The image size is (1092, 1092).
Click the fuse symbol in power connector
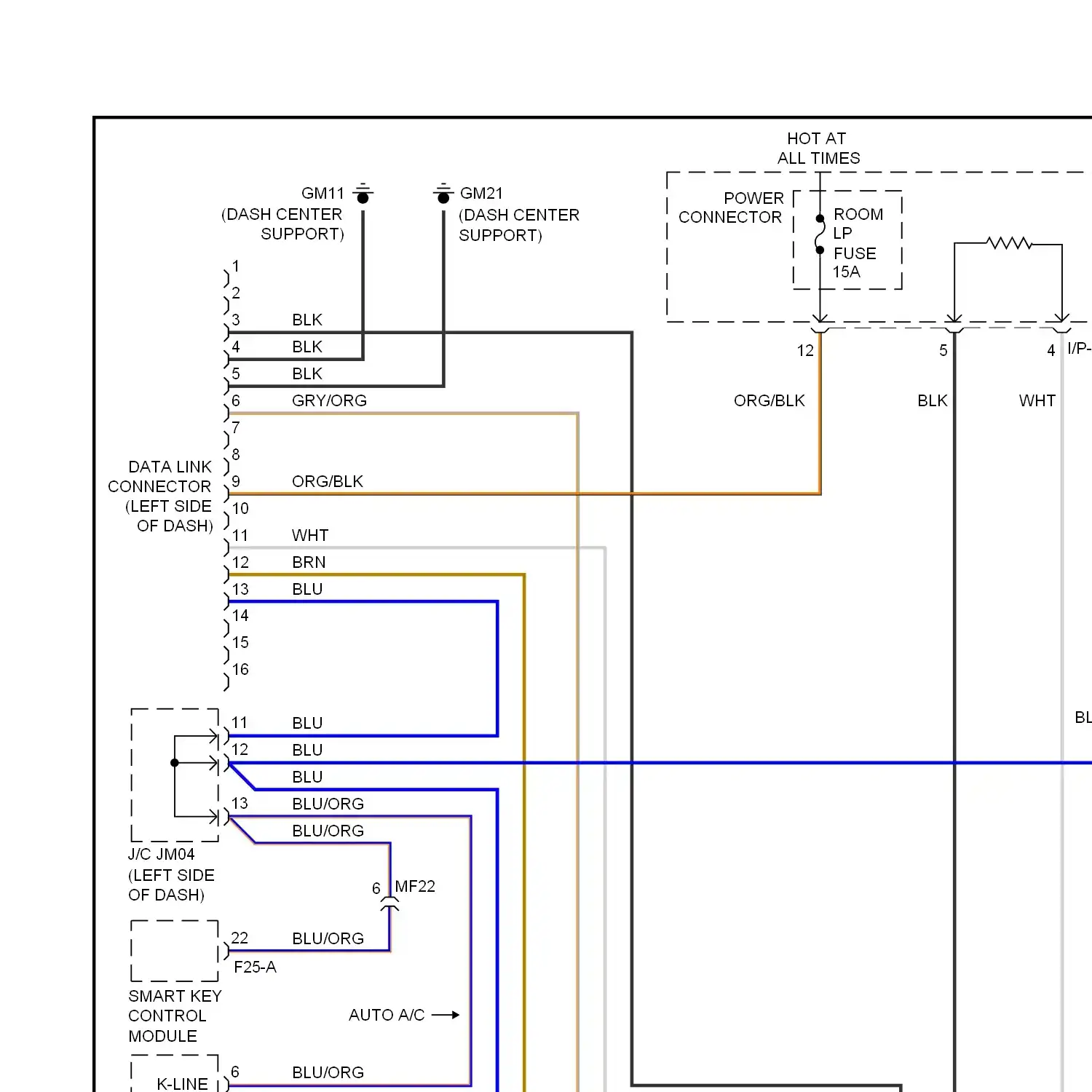pos(820,234)
